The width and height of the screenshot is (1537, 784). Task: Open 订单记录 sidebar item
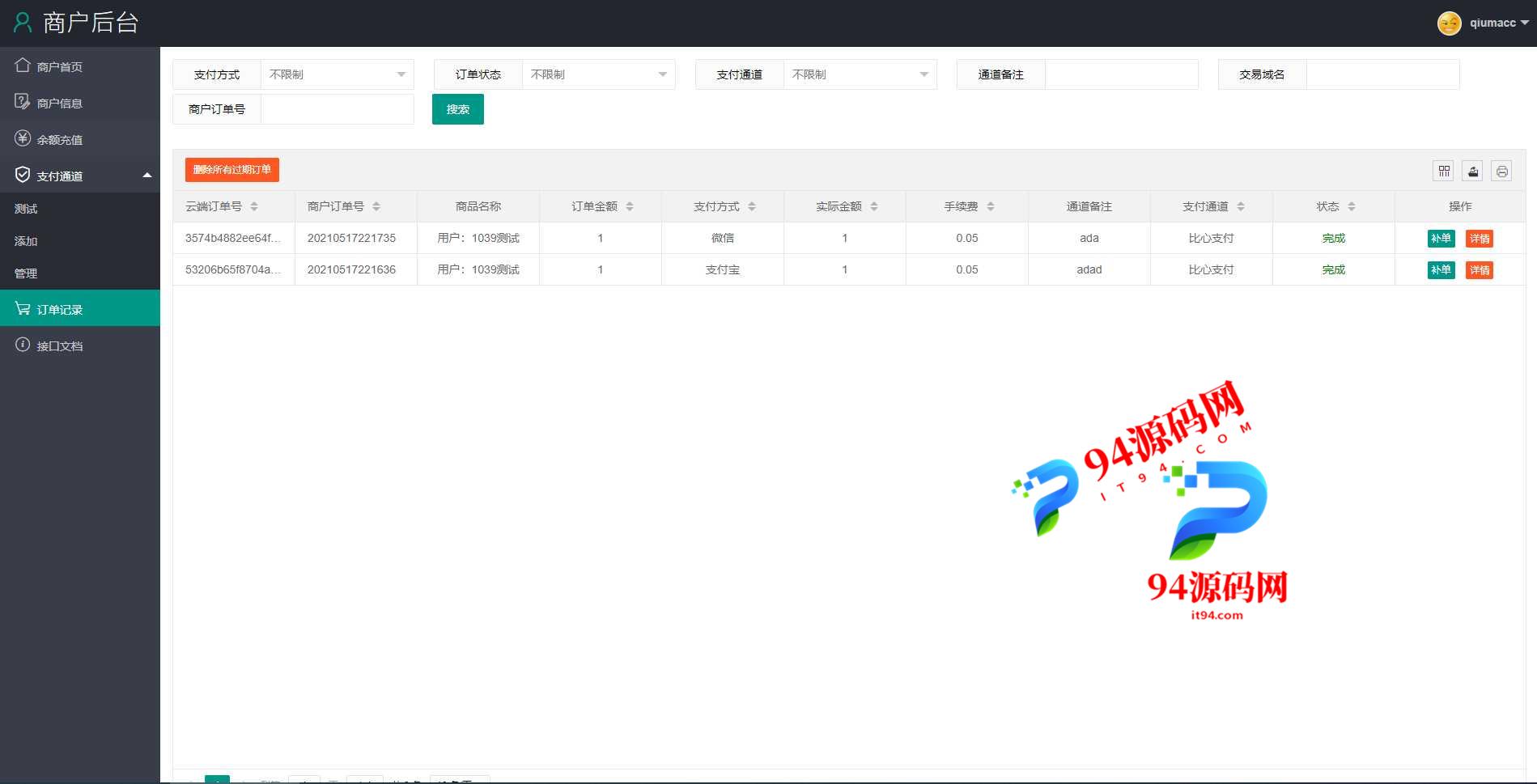coord(80,309)
